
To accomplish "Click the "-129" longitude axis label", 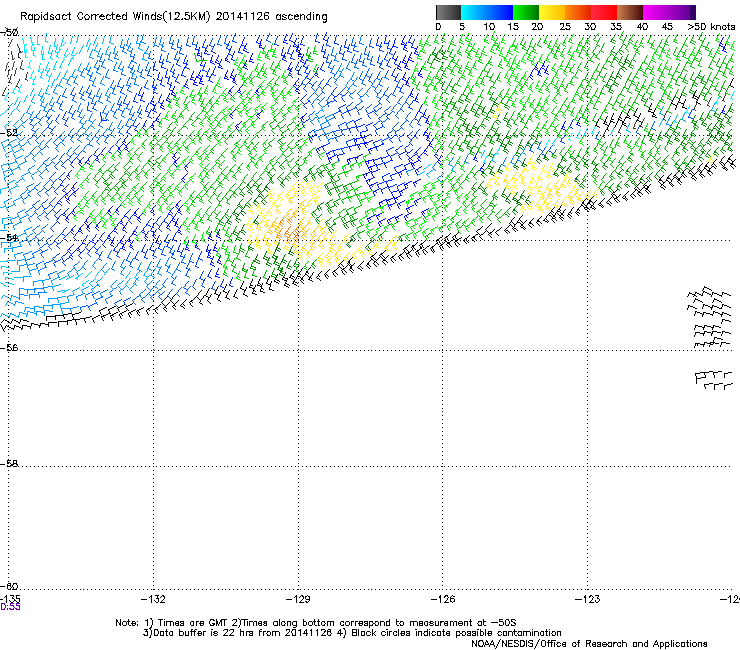I will coord(298,599).
